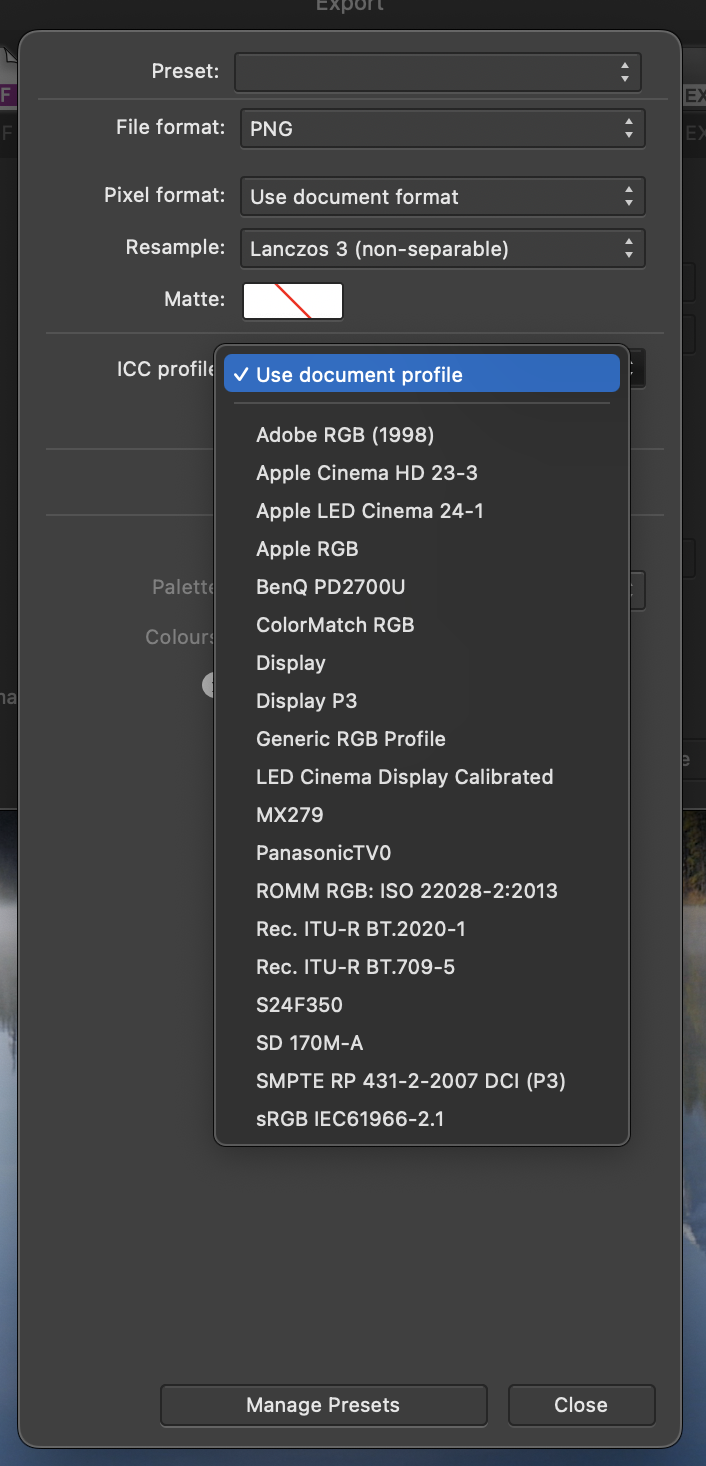Choose Adobe RGB (1998) profile
The width and height of the screenshot is (706, 1466).
tap(345, 435)
